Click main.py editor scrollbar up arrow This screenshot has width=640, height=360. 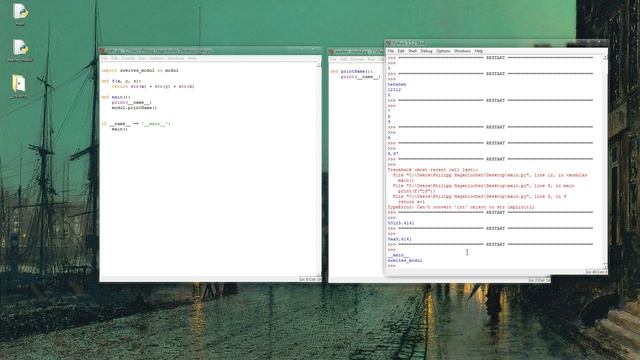pyautogui.click(x=319, y=65)
